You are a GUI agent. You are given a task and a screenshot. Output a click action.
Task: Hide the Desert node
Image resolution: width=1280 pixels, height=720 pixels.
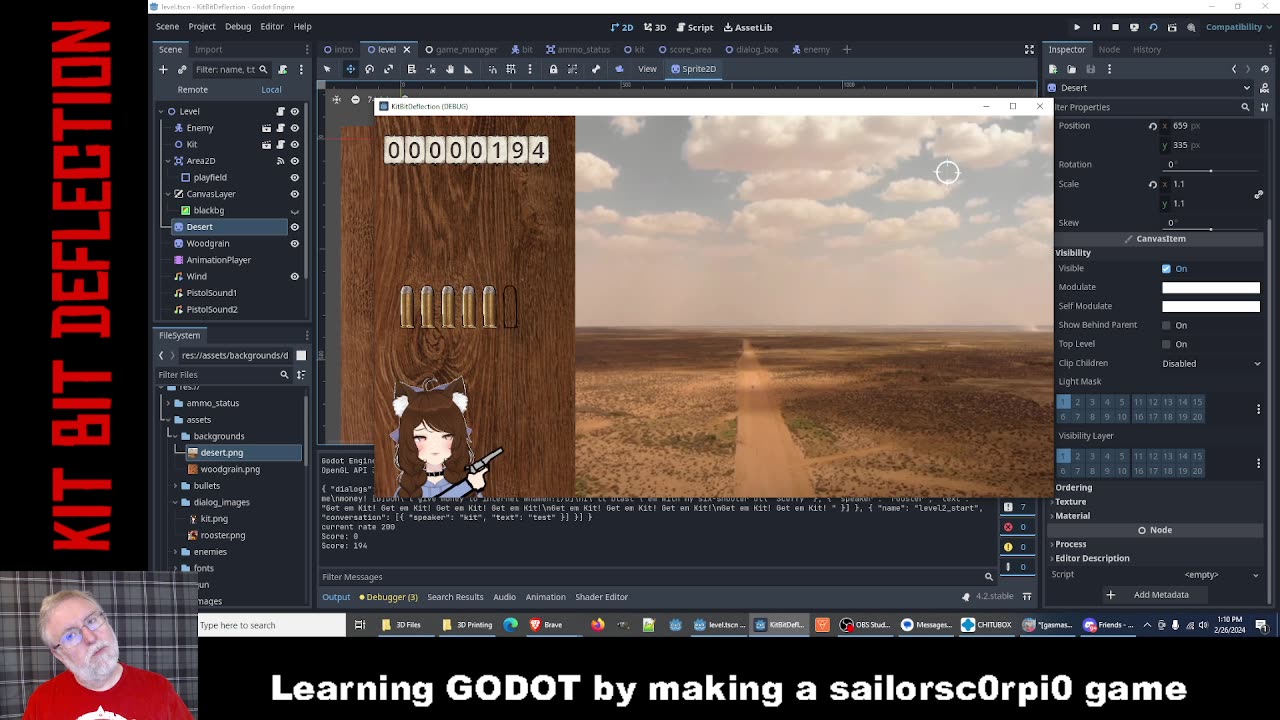[x=294, y=227]
